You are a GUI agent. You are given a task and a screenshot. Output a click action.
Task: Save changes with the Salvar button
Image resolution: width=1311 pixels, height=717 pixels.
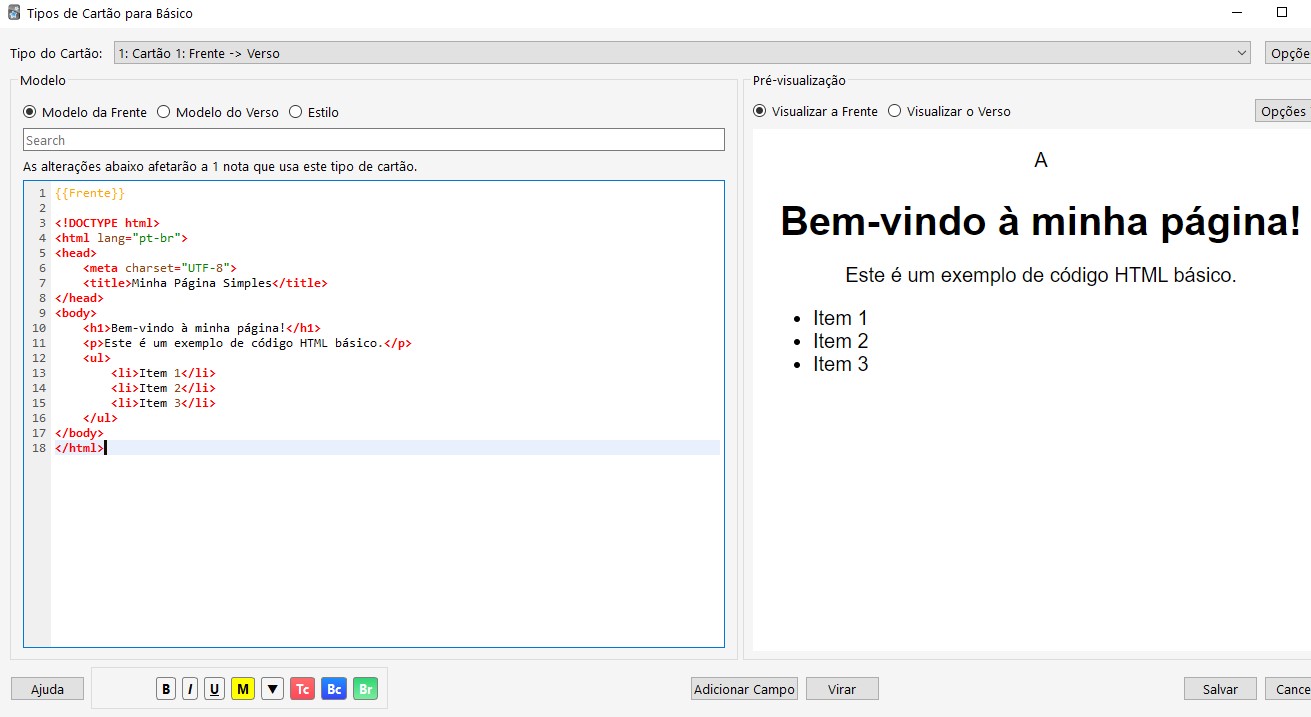click(1220, 689)
